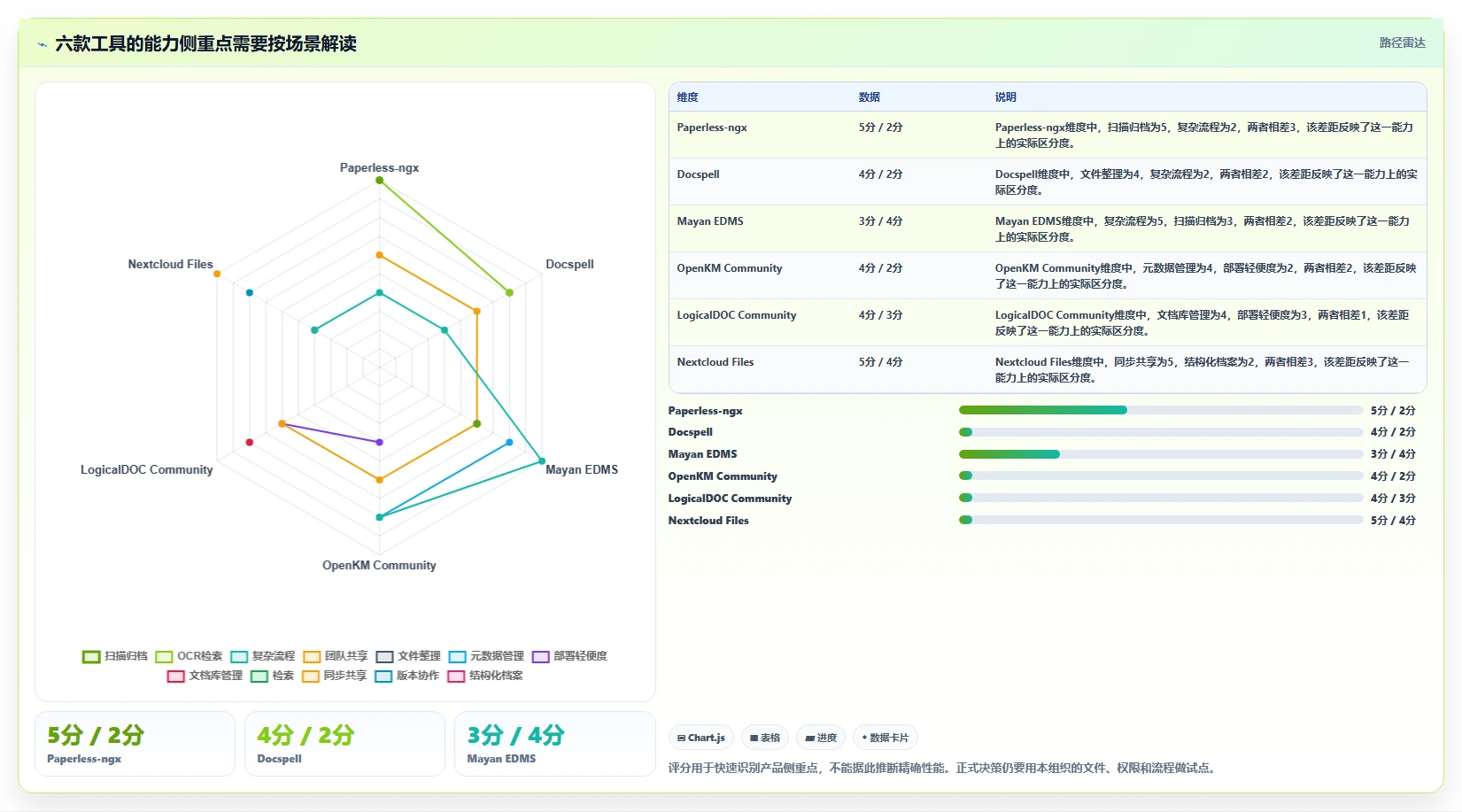Click the 5分 / 4分 value in table
The image size is (1462, 812).
click(880, 362)
